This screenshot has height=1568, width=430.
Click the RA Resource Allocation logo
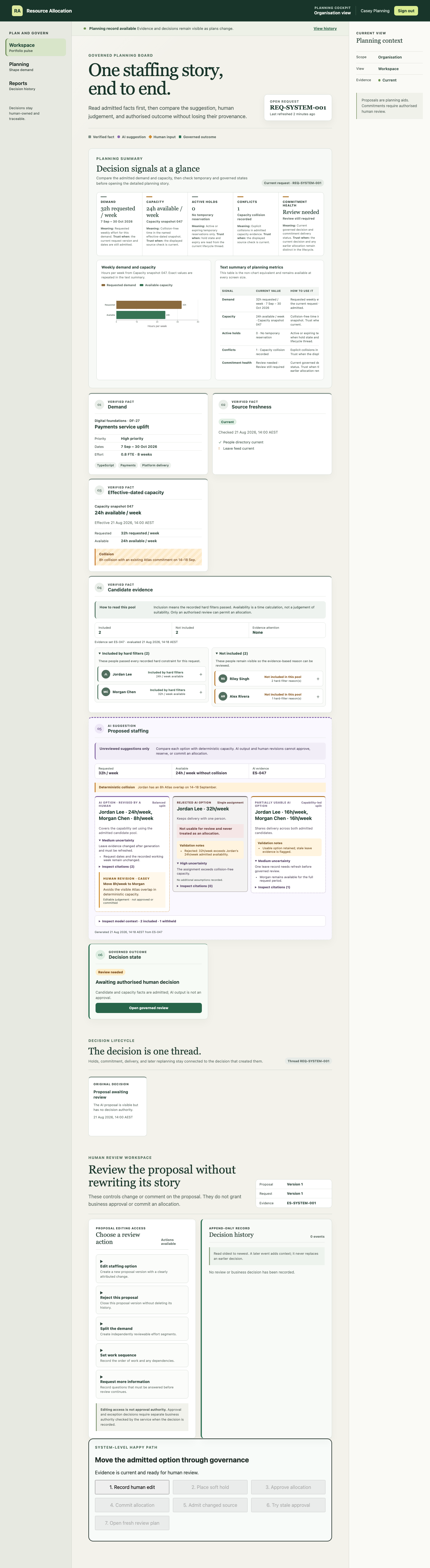[x=42, y=11]
